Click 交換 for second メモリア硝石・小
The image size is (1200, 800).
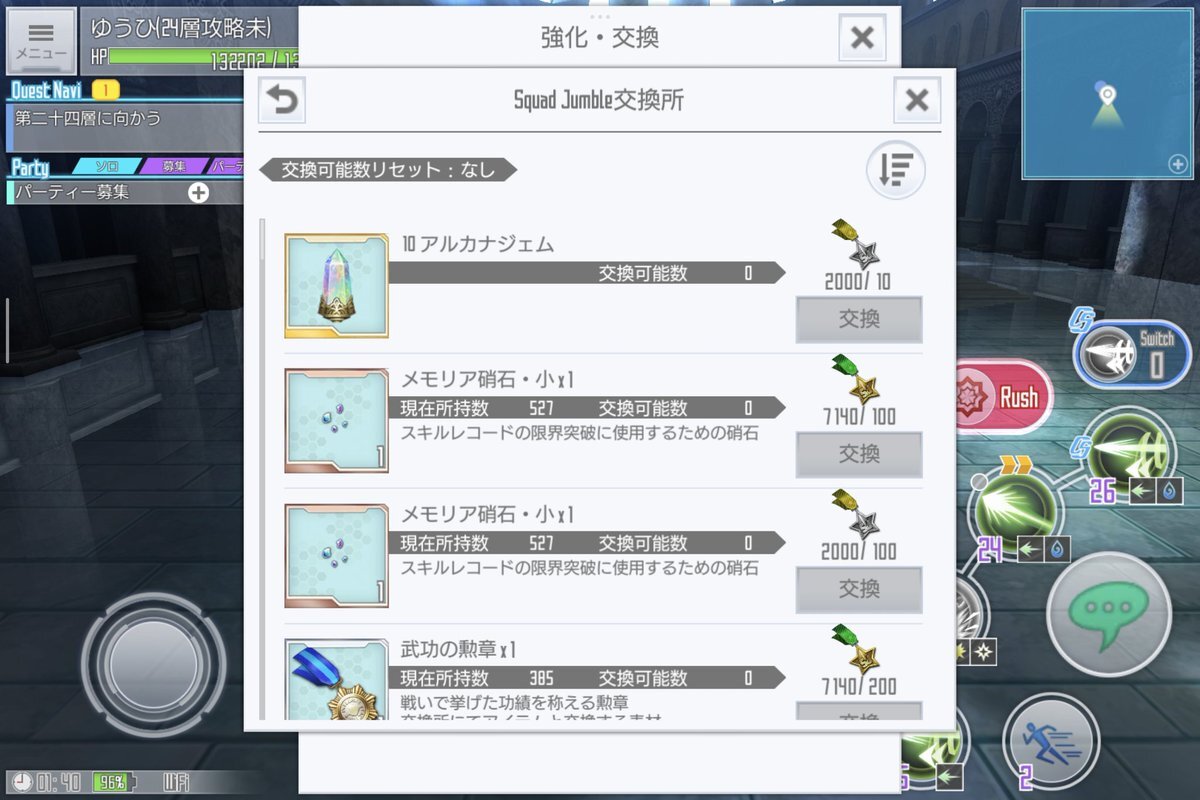tap(859, 589)
